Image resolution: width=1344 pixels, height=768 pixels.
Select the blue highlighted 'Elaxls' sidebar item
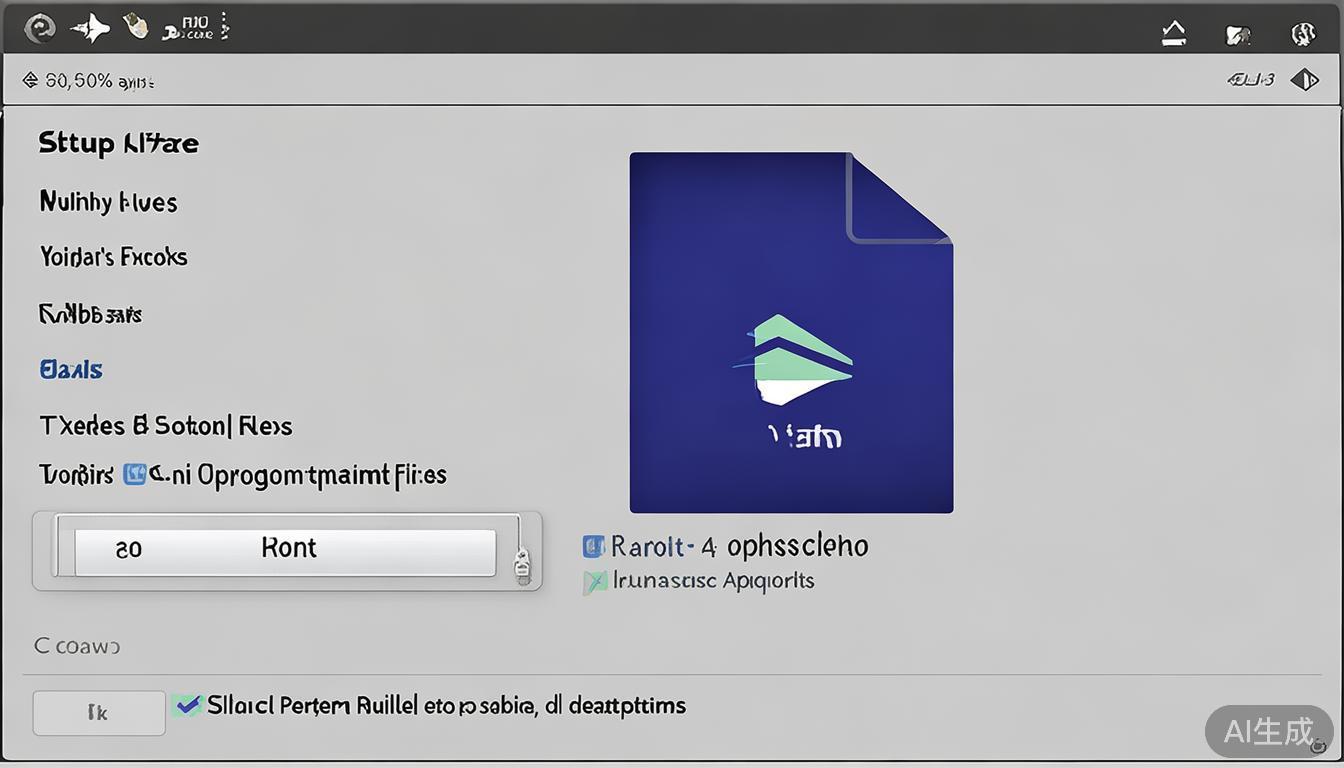[x=71, y=369]
